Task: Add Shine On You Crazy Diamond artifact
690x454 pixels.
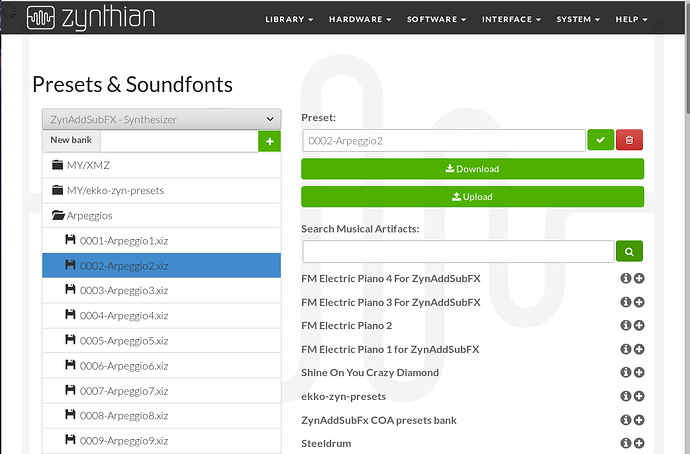Action: click(x=639, y=372)
